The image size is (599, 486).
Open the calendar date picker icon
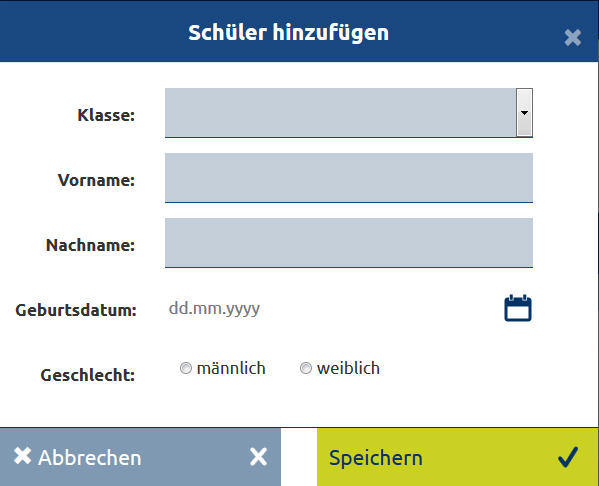point(518,308)
